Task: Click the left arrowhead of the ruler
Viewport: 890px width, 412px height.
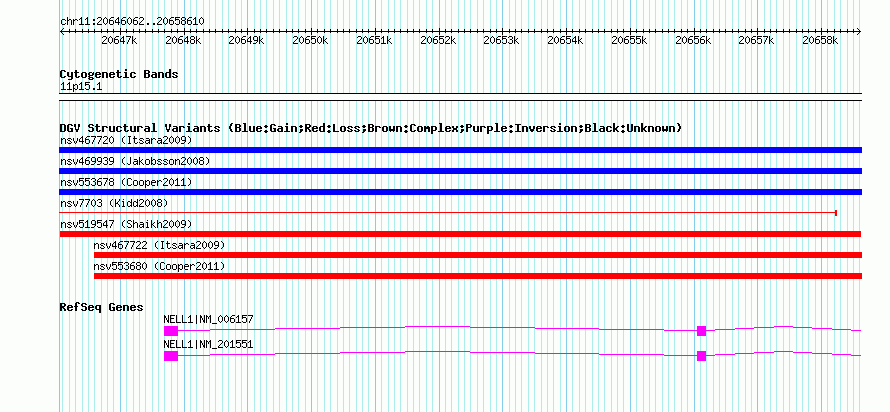Action: (x=62, y=31)
